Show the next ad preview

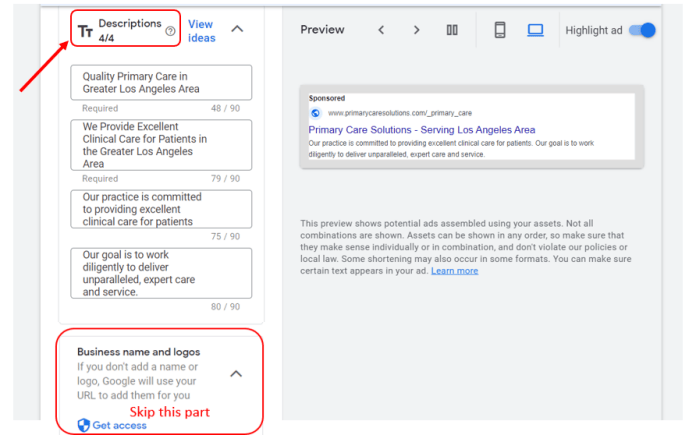point(416,30)
